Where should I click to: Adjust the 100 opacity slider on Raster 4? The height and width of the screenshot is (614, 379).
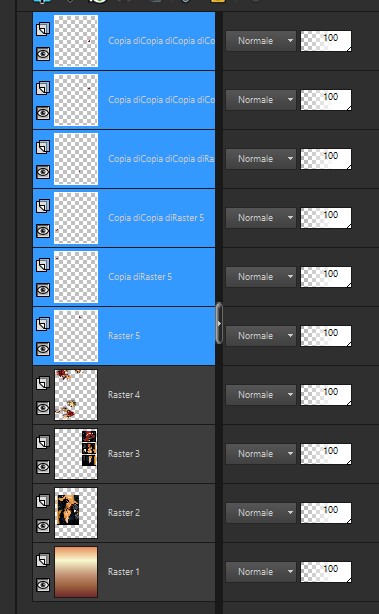click(326, 395)
